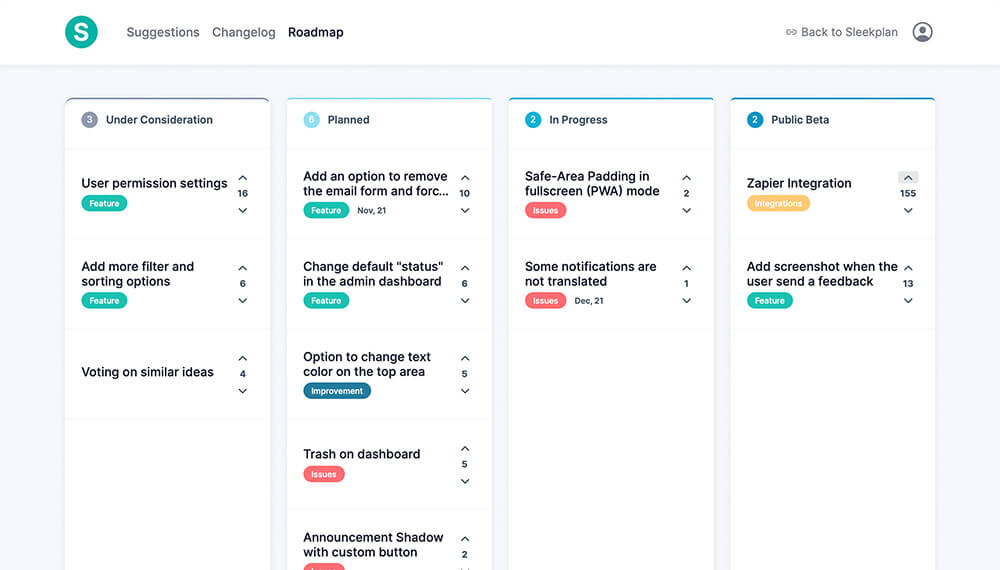Viewport: 1000px width, 570px height.
Task: Switch to the Suggestions tab
Action: (163, 32)
